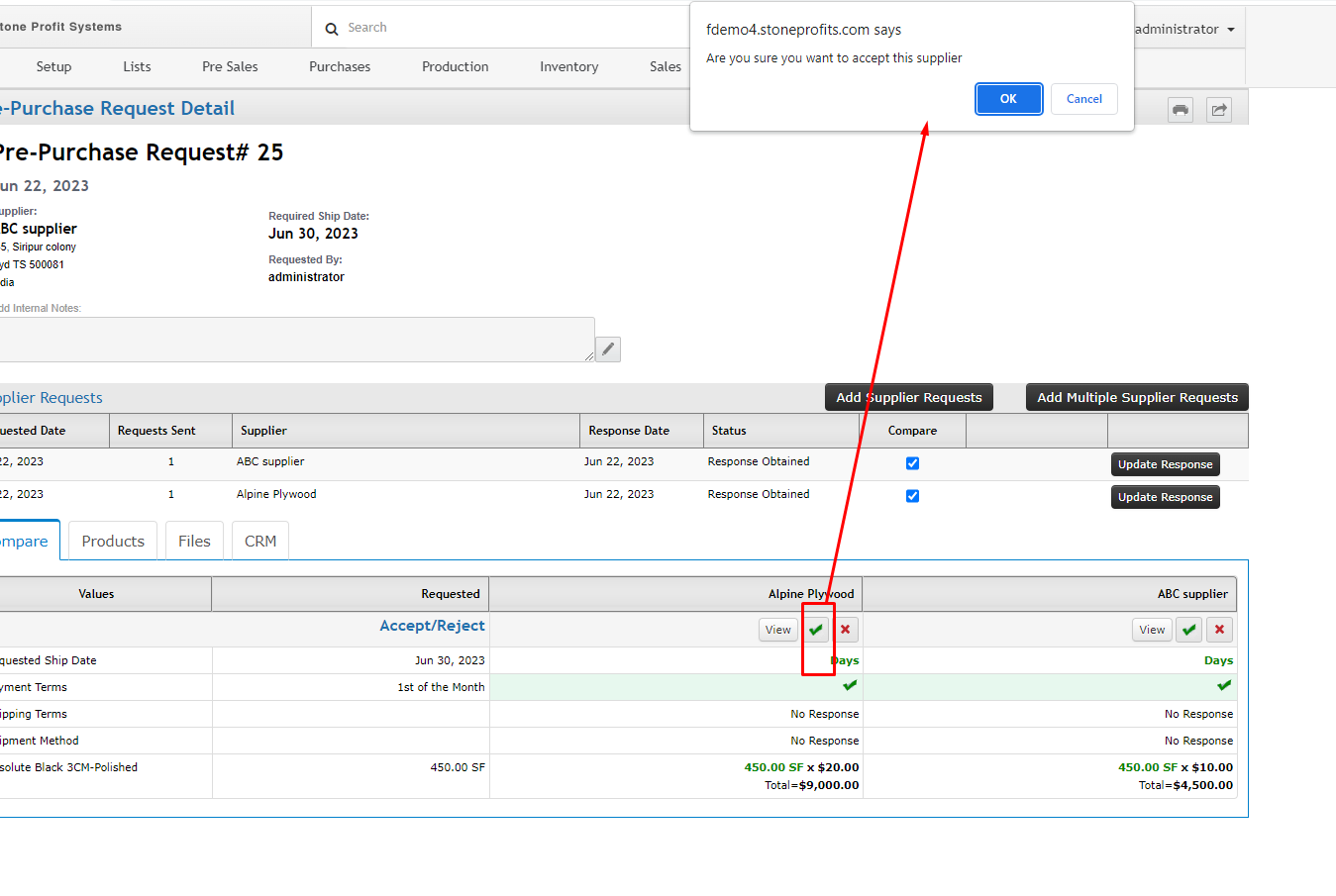Reject Alpine Plywood with red X

pyautogui.click(x=845, y=630)
